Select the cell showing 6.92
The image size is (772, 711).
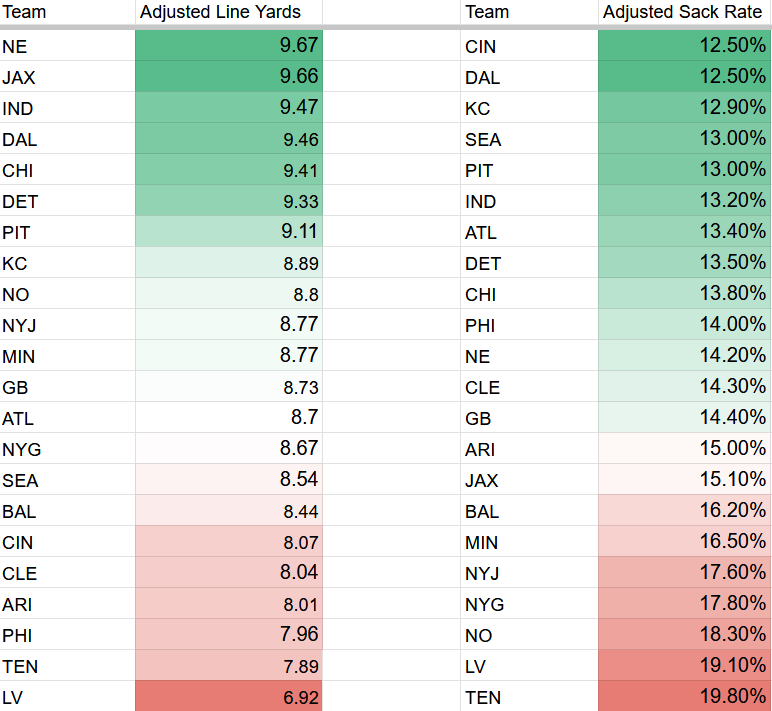pyautogui.click(x=228, y=697)
